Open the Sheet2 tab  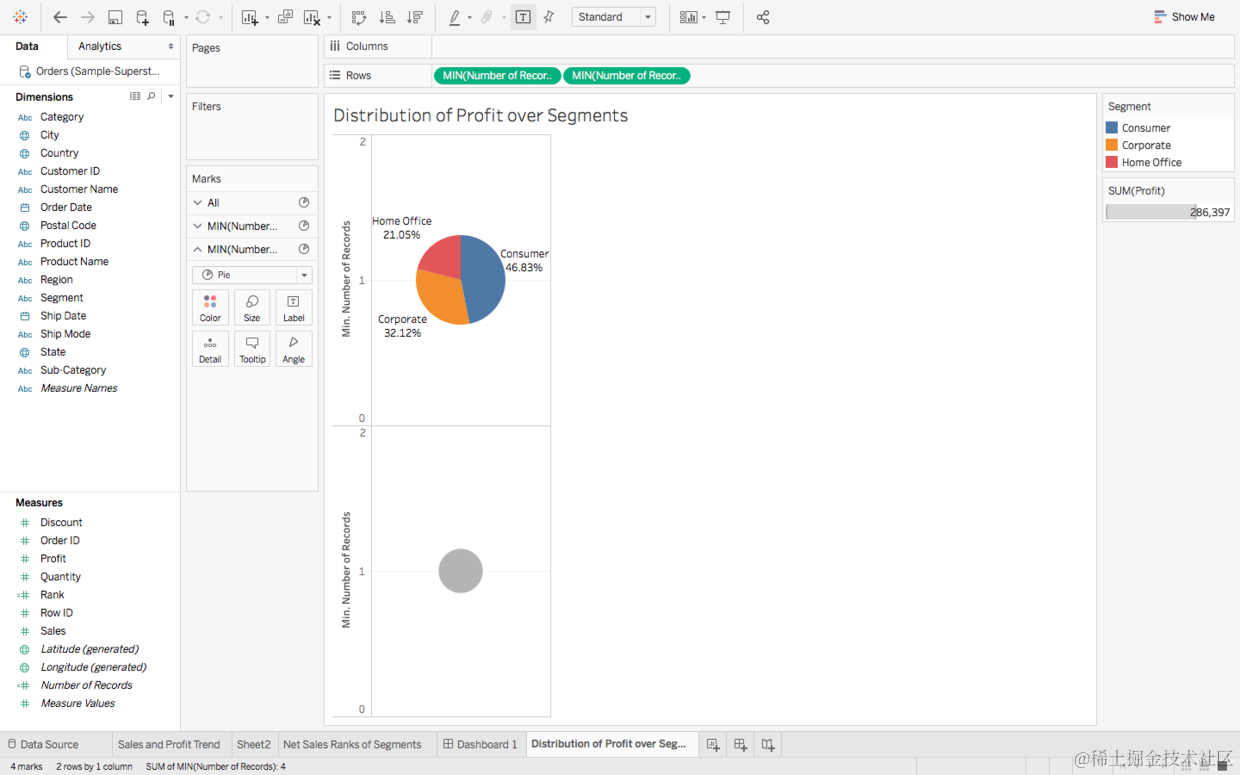(x=253, y=744)
